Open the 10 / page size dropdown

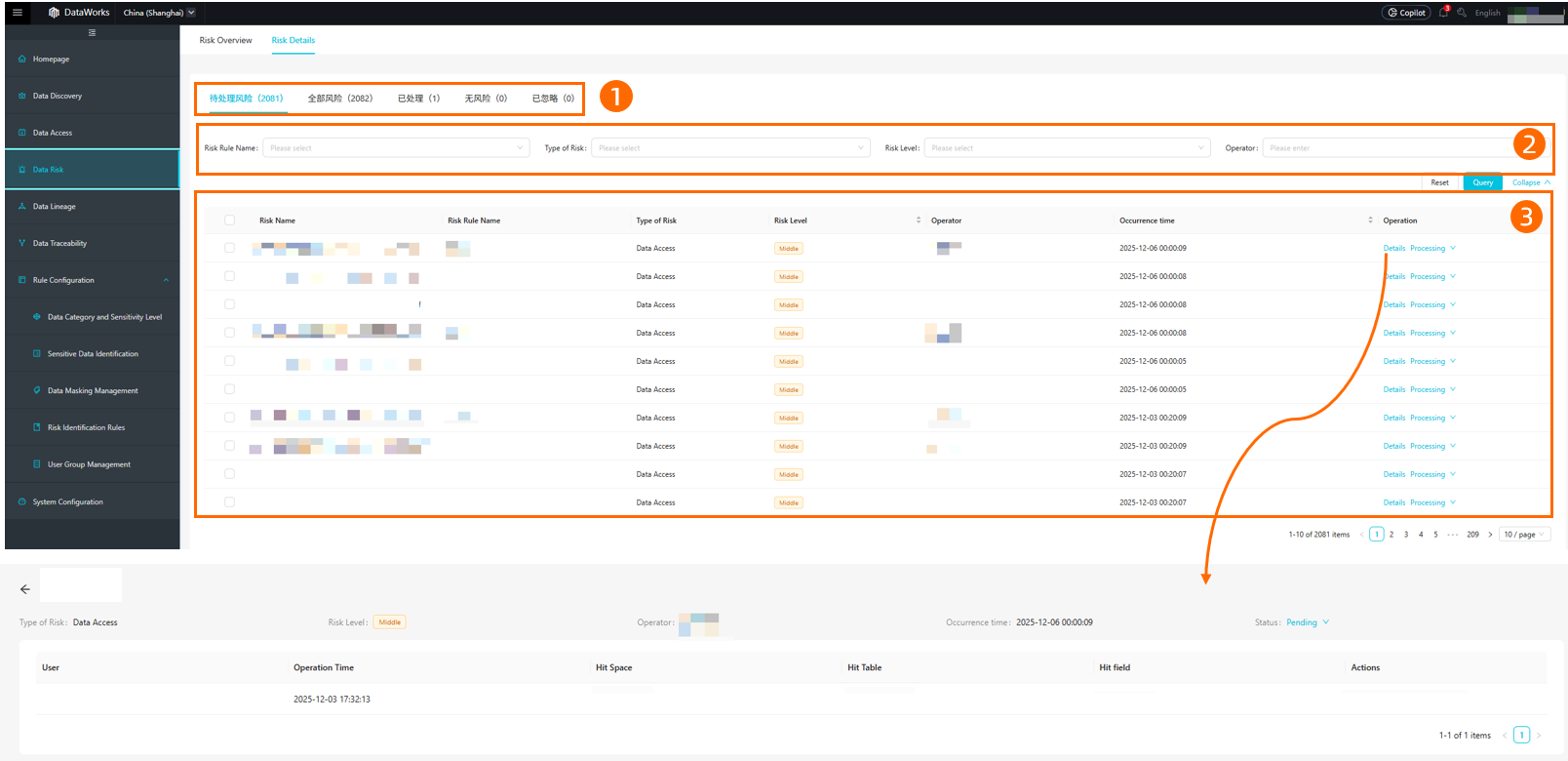click(x=1524, y=535)
